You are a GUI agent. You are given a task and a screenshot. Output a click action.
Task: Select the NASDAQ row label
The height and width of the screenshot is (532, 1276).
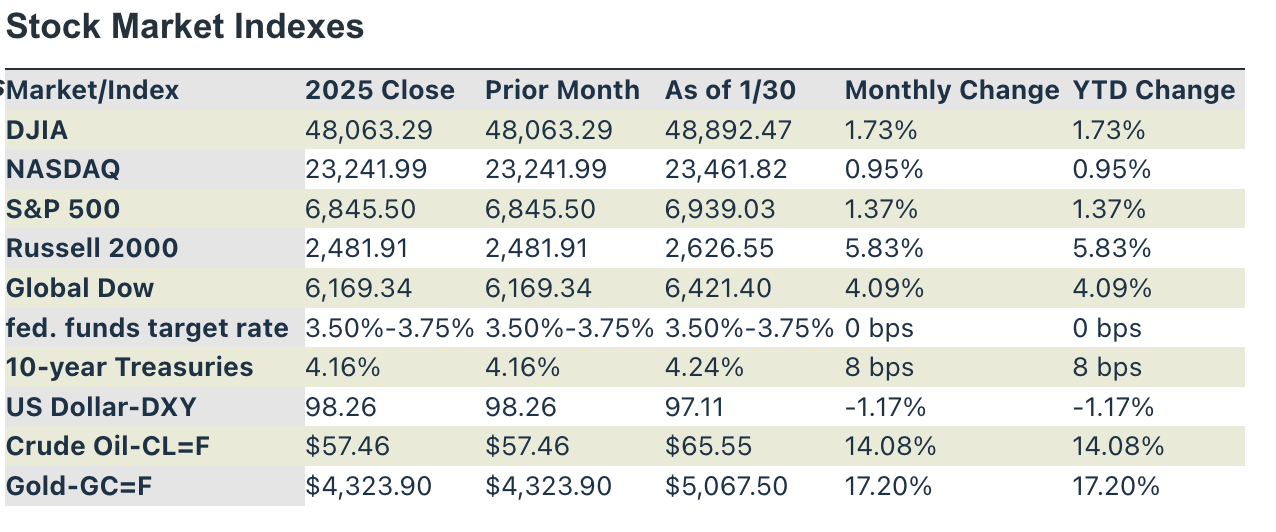coord(63,169)
